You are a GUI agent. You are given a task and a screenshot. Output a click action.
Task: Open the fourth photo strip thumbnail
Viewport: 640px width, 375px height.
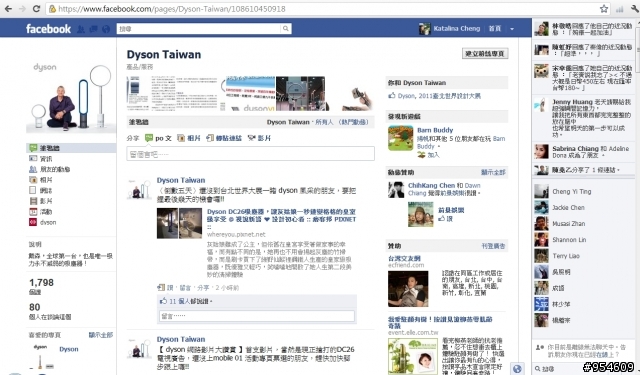[x=300, y=93]
